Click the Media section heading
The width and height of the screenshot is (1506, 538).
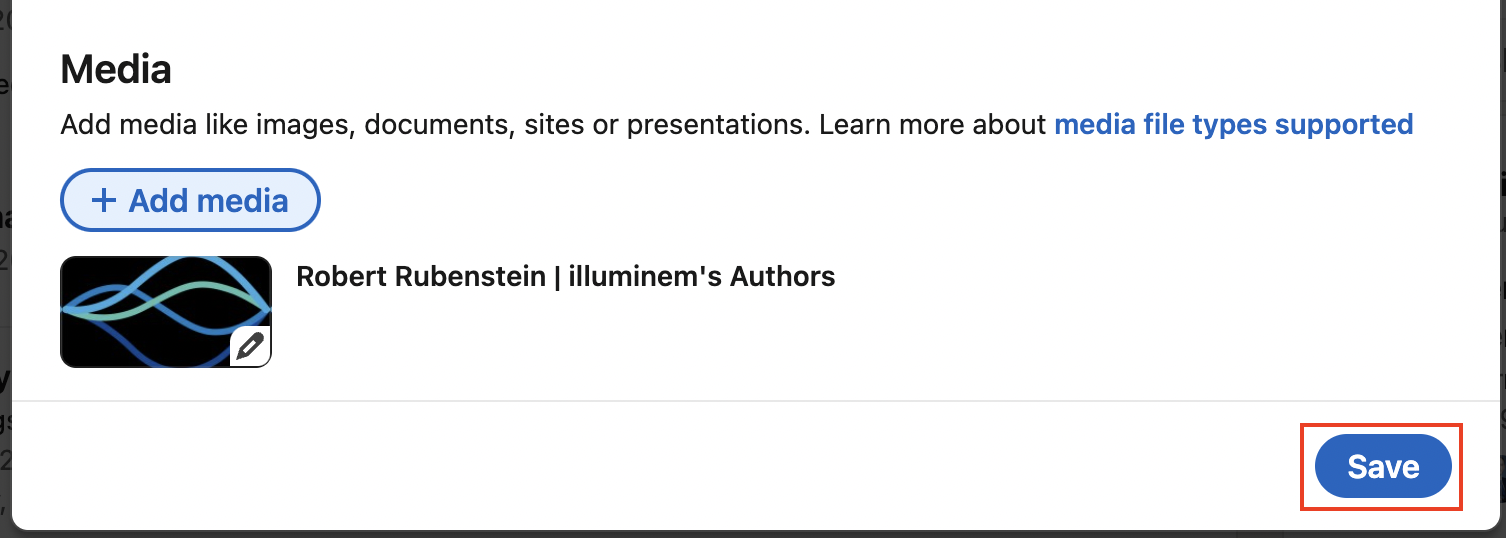(x=116, y=70)
